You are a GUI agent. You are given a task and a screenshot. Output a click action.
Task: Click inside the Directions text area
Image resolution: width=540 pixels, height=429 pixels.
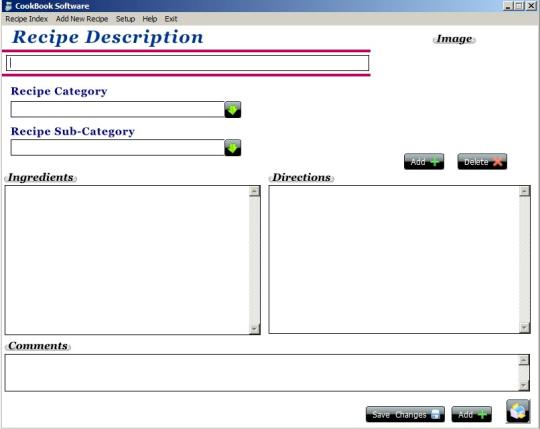tap(394, 260)
